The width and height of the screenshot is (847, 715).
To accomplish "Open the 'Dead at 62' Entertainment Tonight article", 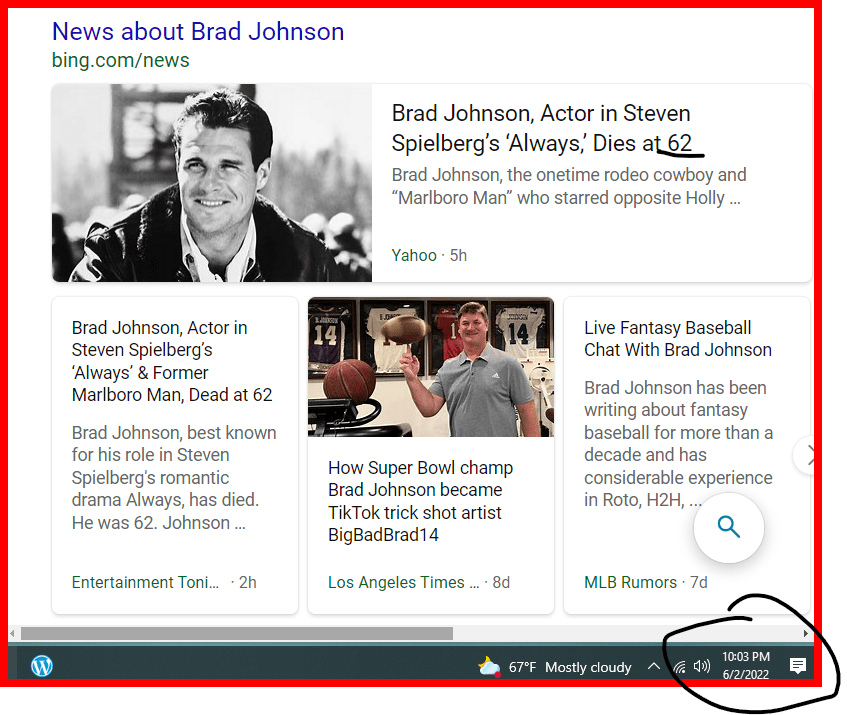I will (x=172, y=361).
